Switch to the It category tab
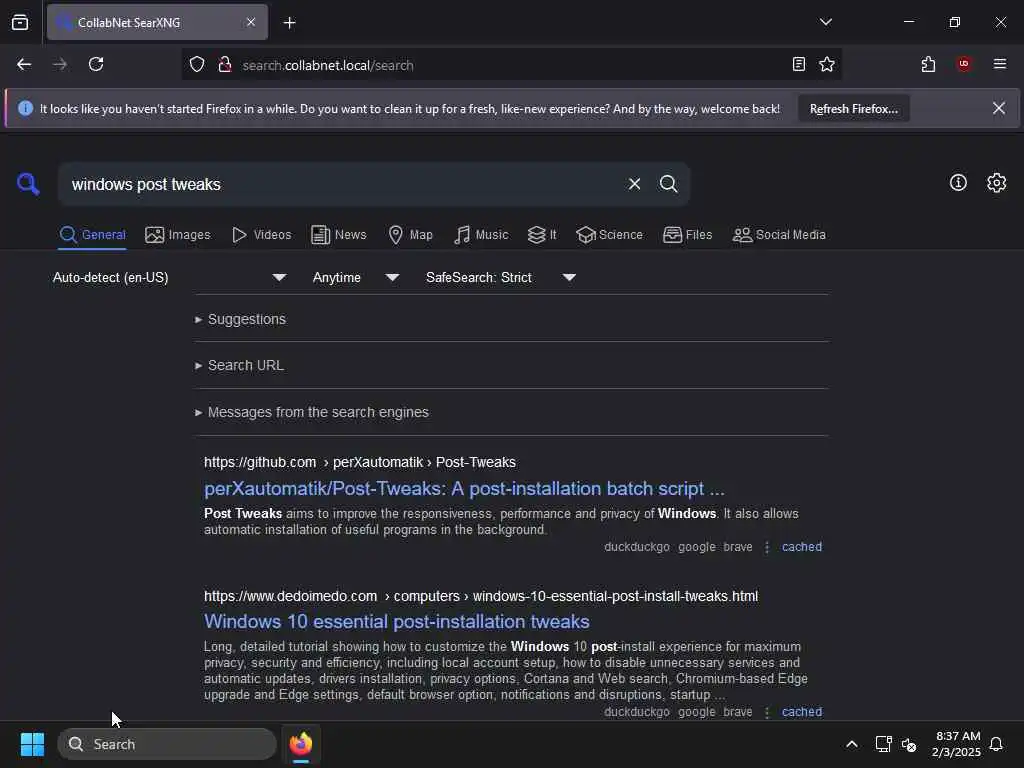Image resolution: width=1024 pixels, height=768 pixels. click(x=542, y=235)
